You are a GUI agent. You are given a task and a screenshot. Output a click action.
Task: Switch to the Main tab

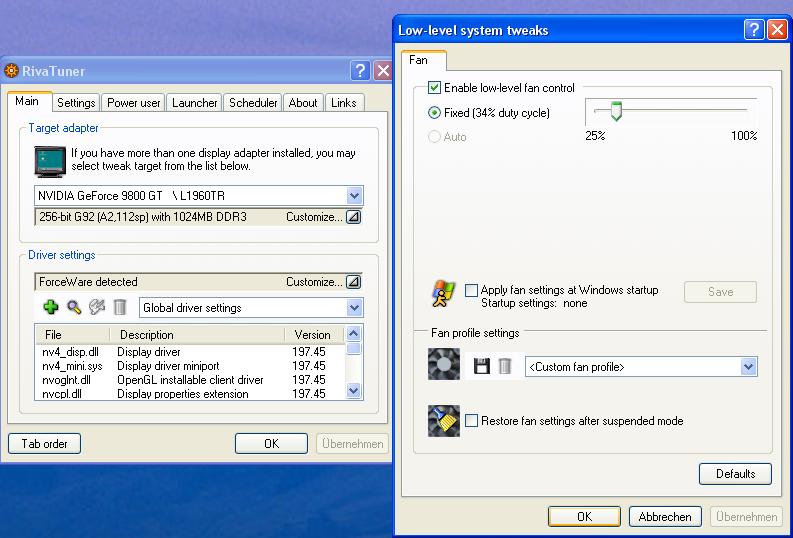click(x=27, y=101)
